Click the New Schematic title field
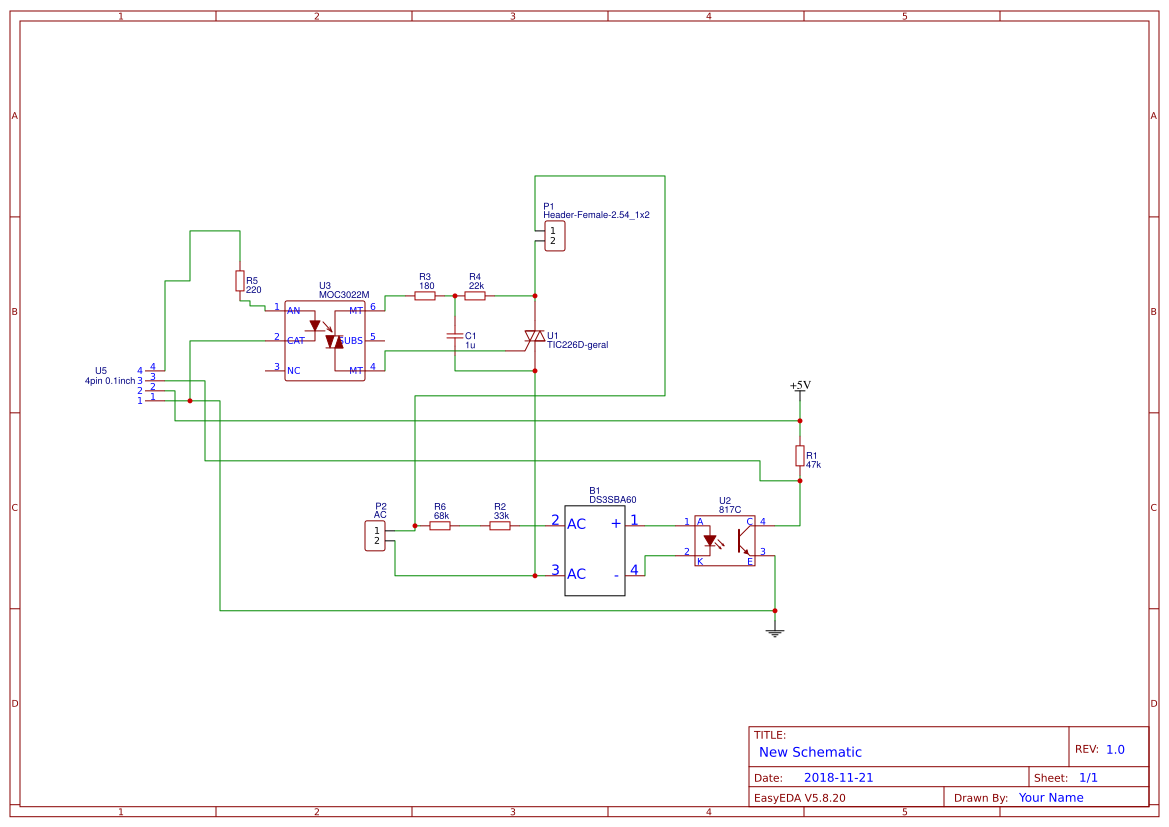 pyautogui.click(x=810, y=752)
